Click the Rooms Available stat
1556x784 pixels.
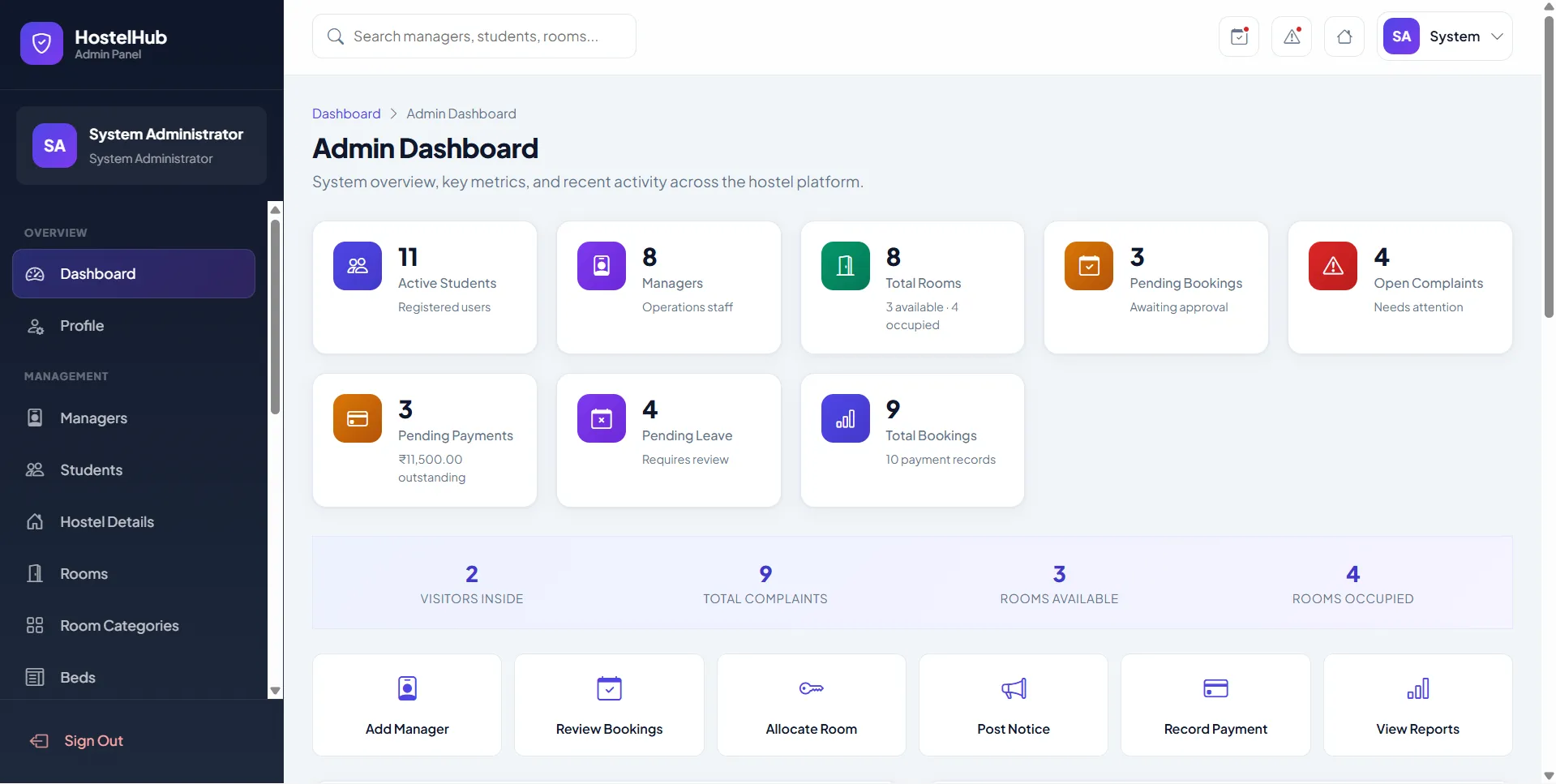(1059, 585)
